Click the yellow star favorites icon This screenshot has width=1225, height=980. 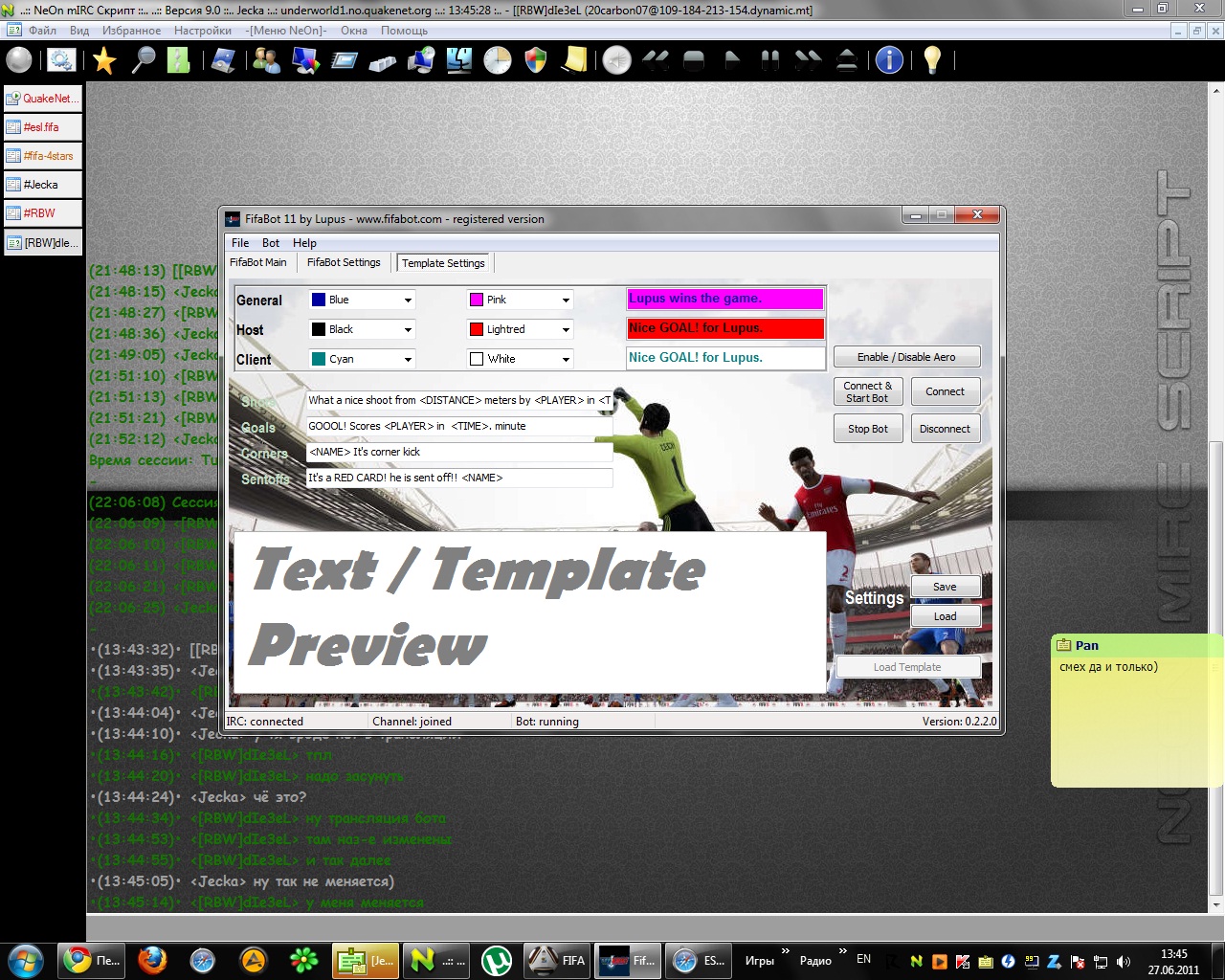click(x=104, y=60)
